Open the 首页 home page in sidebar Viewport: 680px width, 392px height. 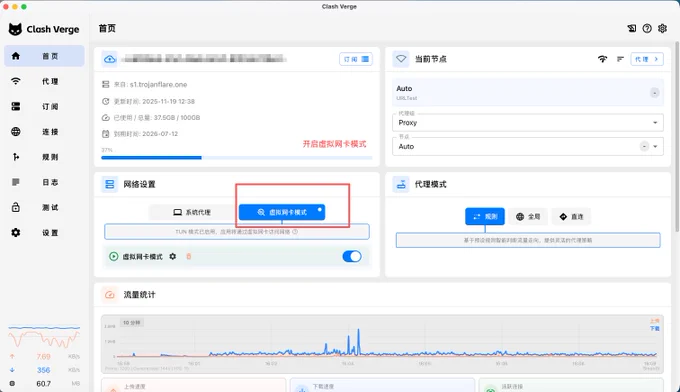coord(44,56)
